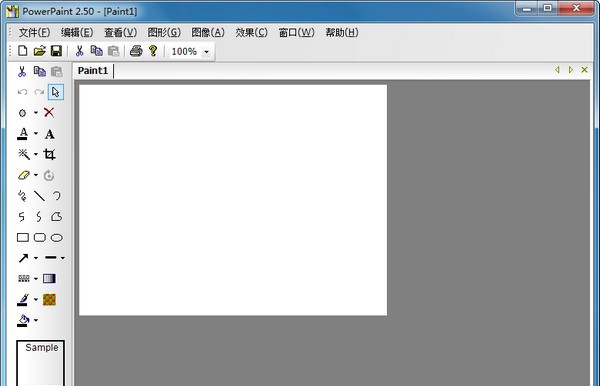Click the left tab scroll arrow
Image resolution: width=600 pixels, height=386 pixels.
[558, 70]
